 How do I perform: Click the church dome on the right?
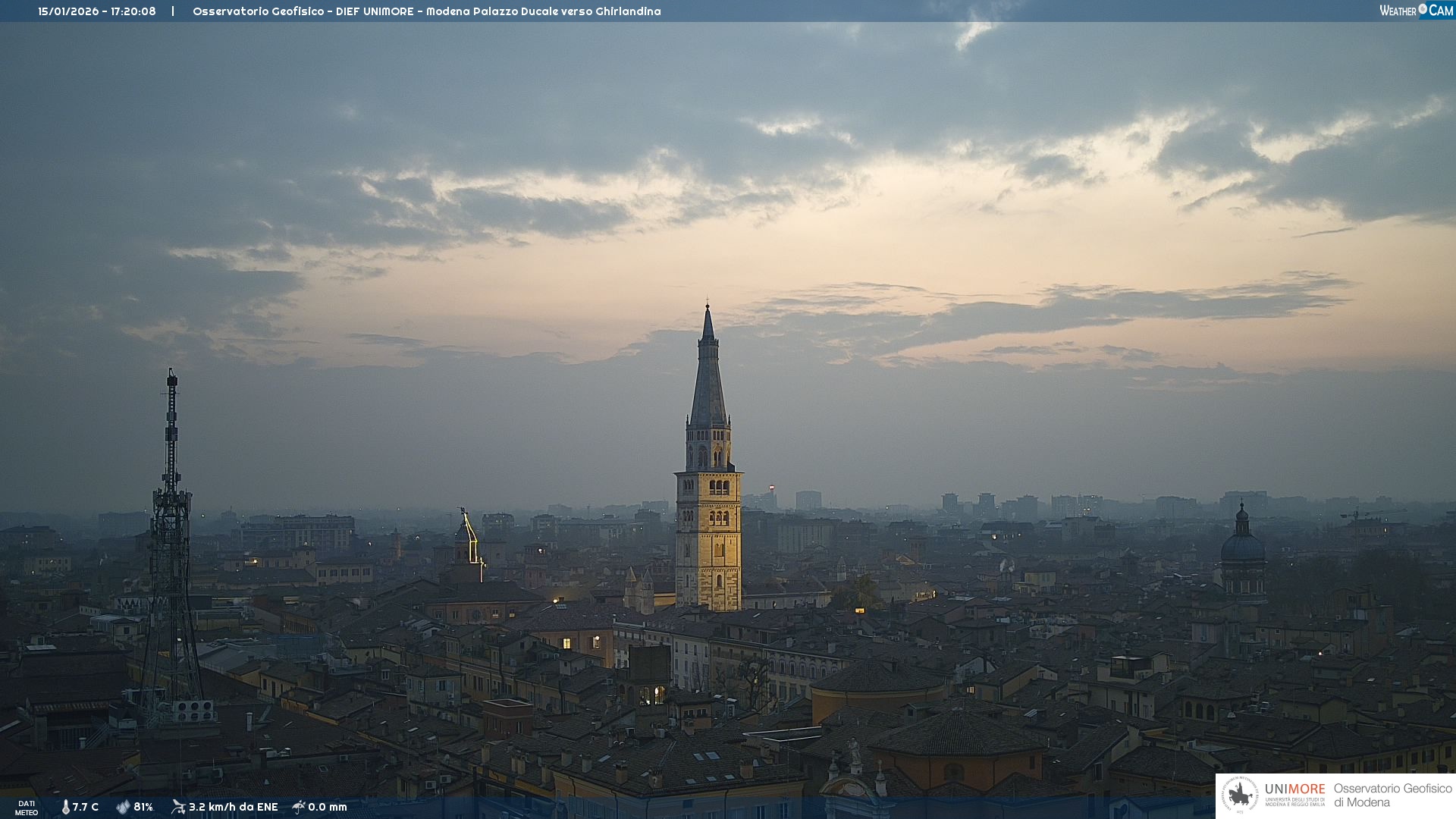click(x=1242, y=546)
